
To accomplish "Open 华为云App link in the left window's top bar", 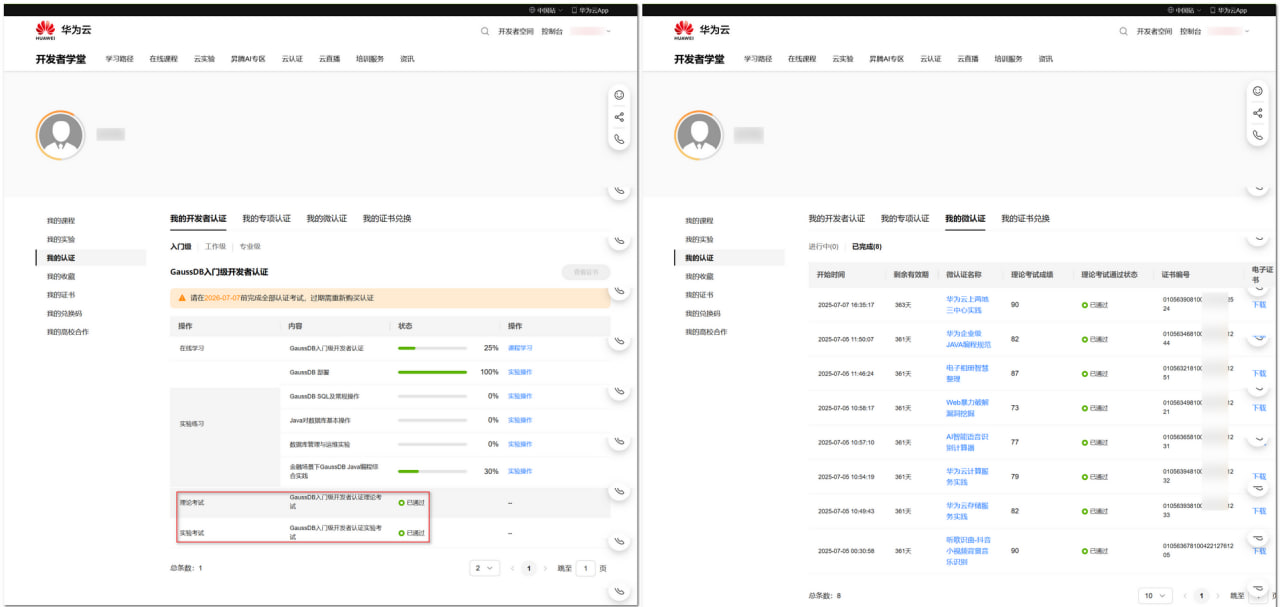I will [x=590, y=10].
